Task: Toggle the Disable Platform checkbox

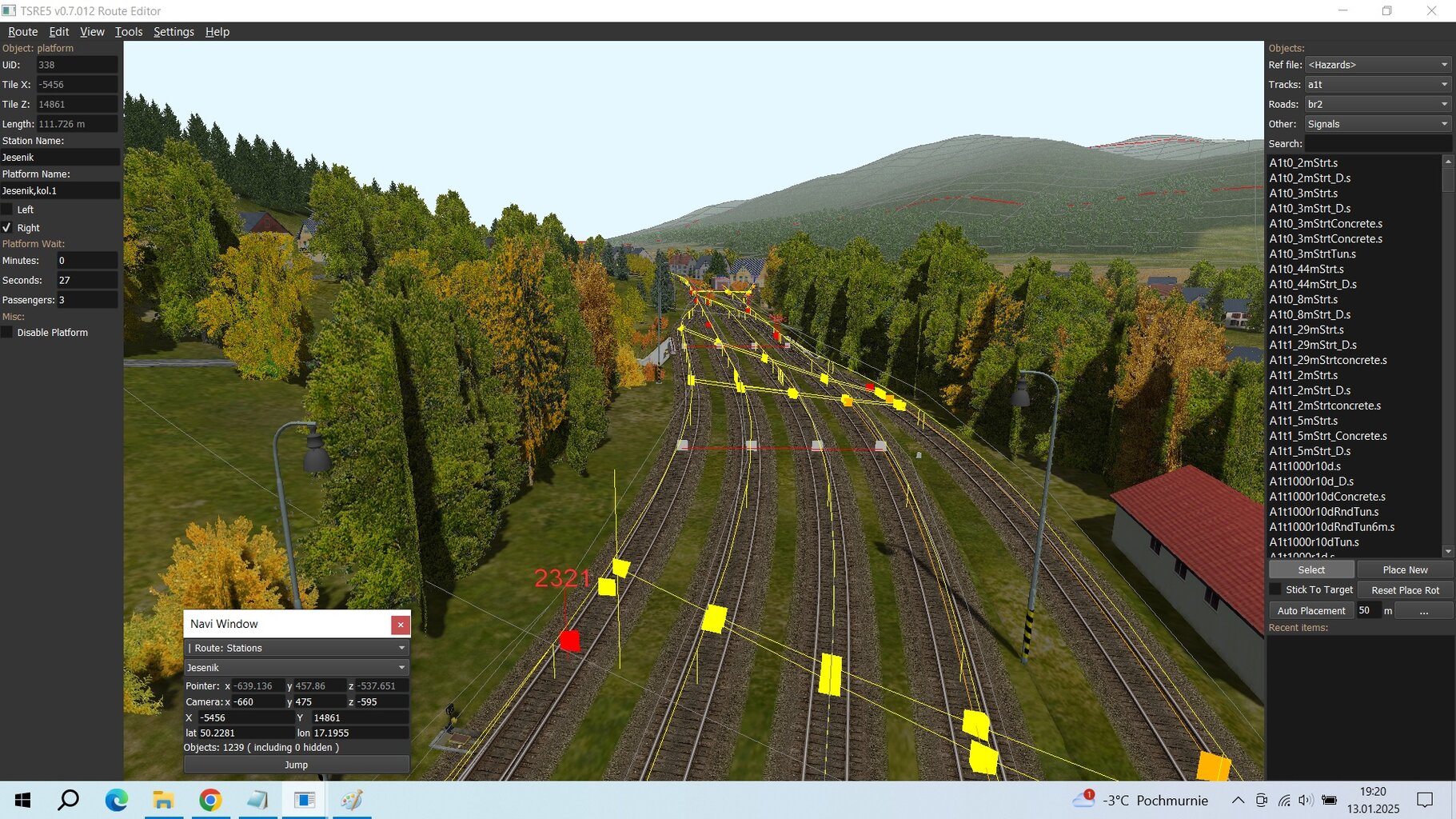Action: point(7,333)
